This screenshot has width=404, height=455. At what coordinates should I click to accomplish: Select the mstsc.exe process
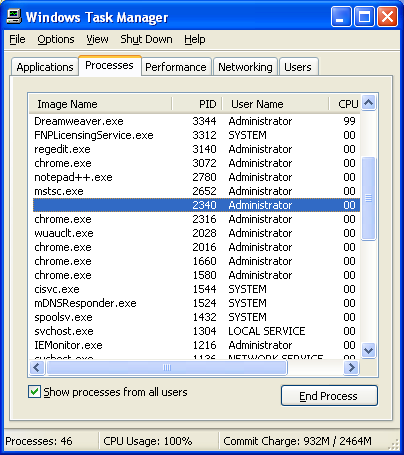(x=196, y=191)
